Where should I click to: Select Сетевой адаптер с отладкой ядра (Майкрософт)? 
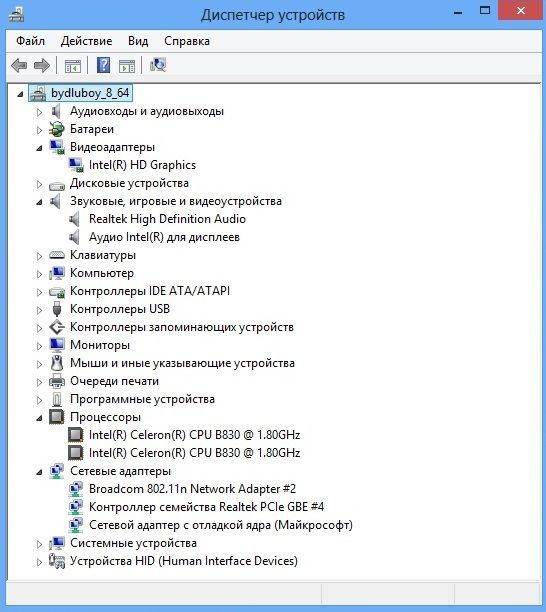pos(221,525)
